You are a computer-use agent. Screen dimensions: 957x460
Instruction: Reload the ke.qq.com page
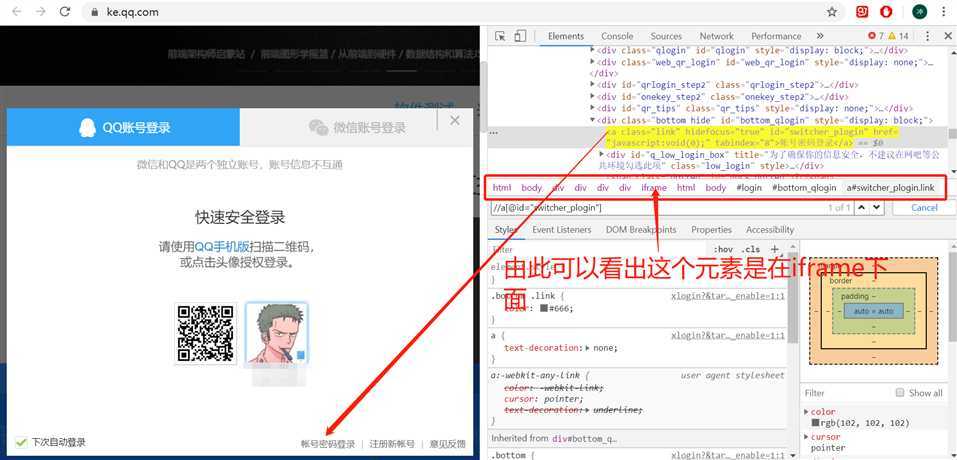tap(65, 12)
